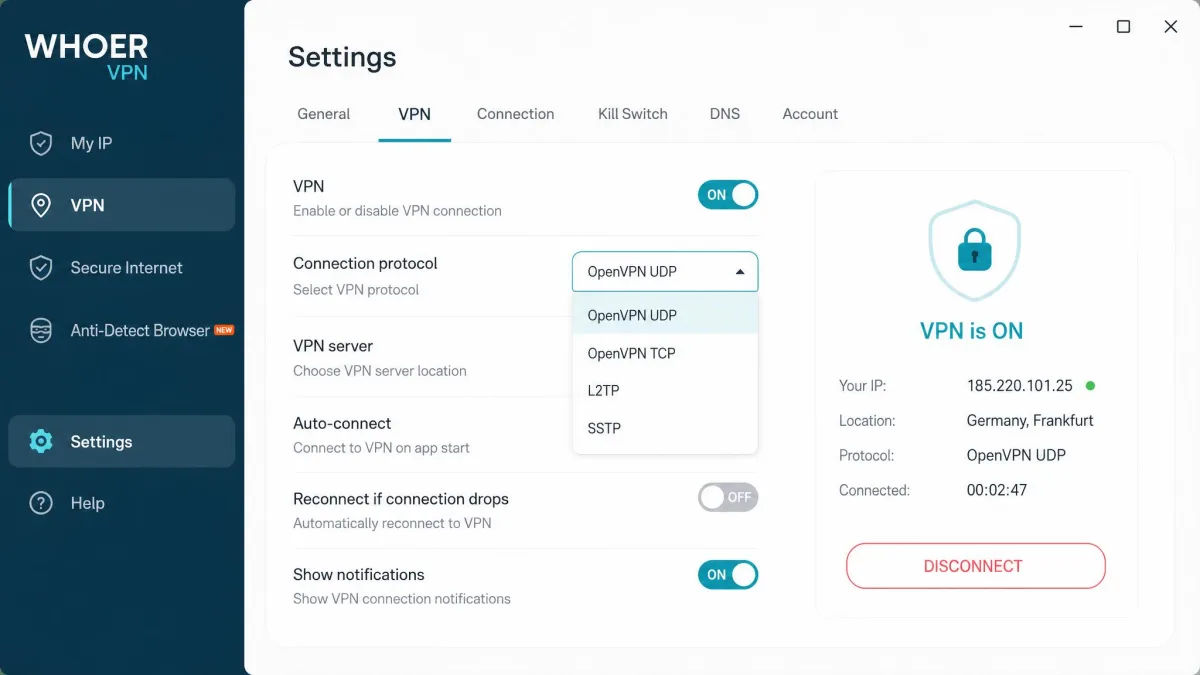Turn off Show notifications toggle
Screen dimensions: 1200x675
[x=728, y=574]
